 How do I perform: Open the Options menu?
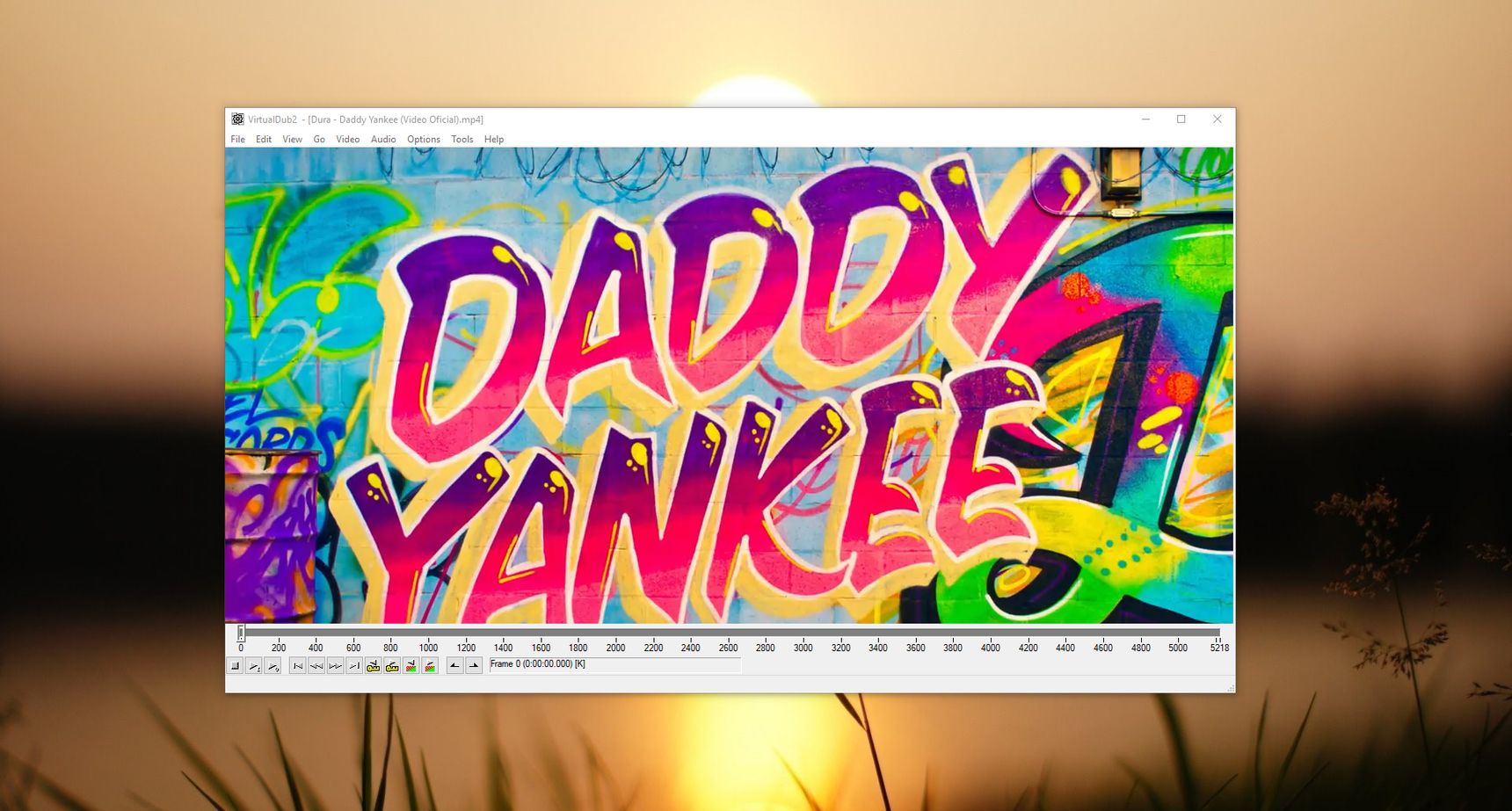click(x=424, y=140)
